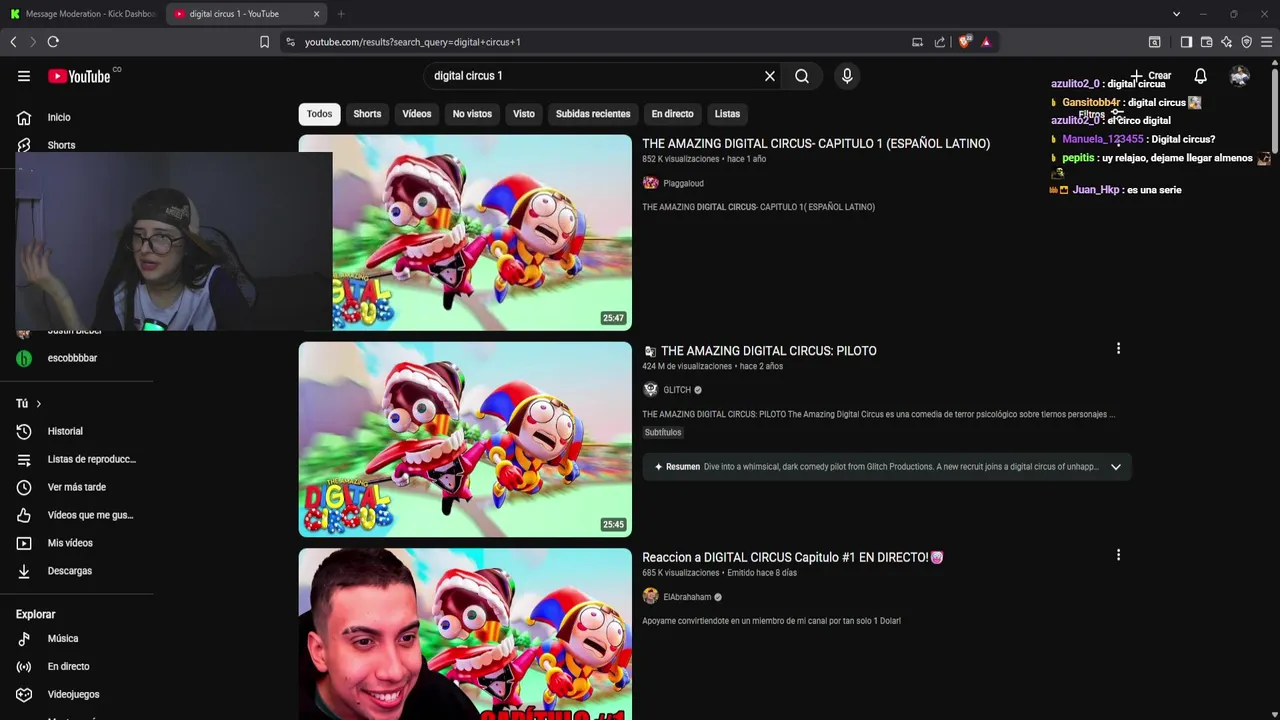Screen dimensions: 1280x720
Task: Open escobbbbar subscription channel
Action: [x=72, y=358]
